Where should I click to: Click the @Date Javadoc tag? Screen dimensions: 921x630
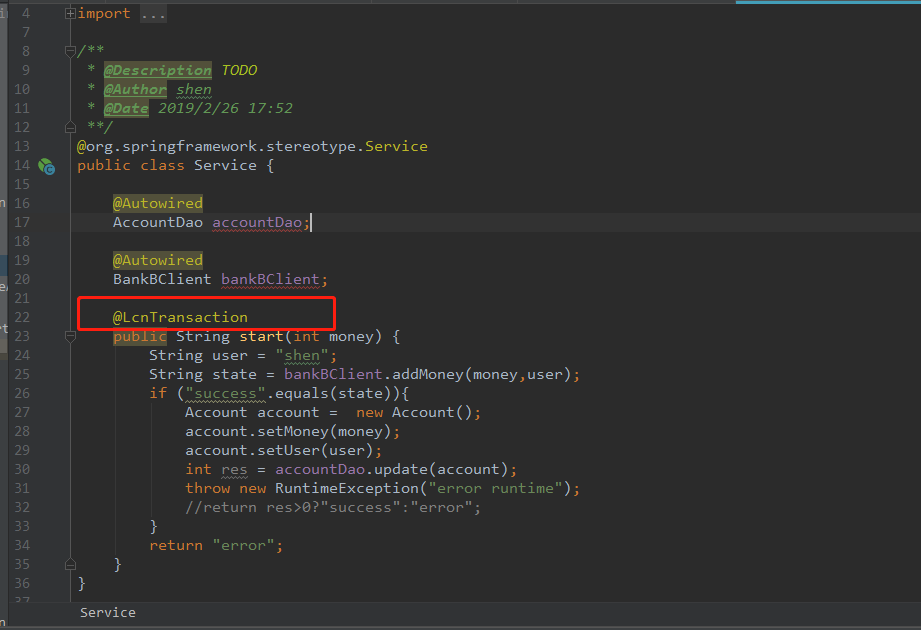point(126,109)
